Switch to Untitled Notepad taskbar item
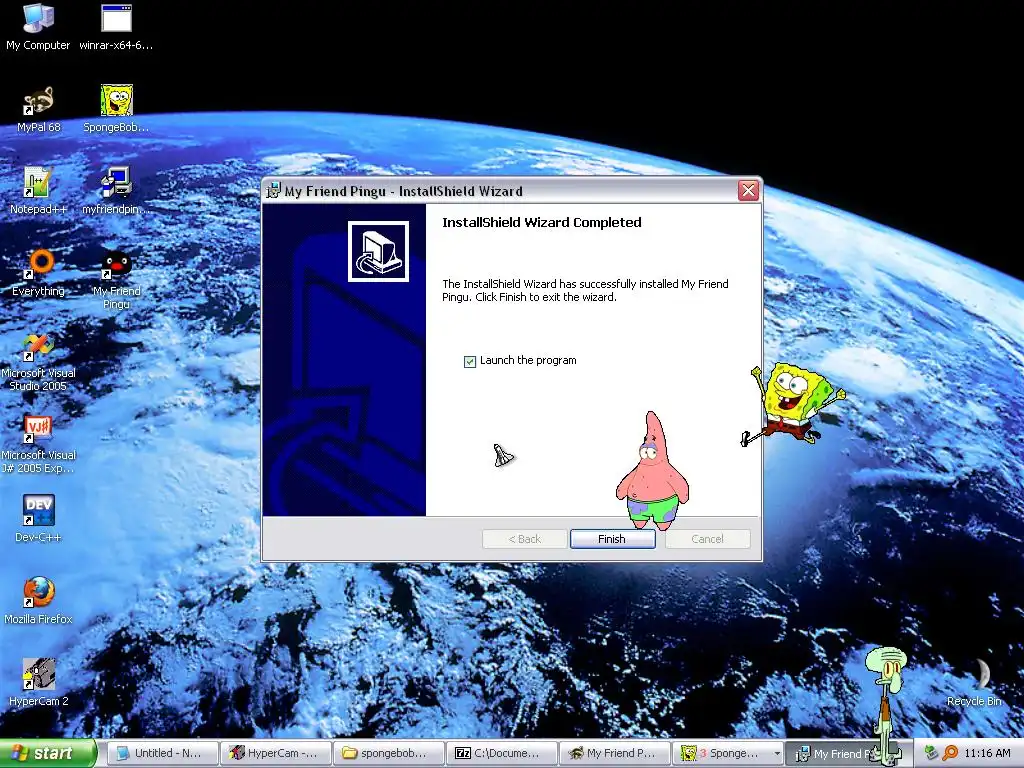The width and height of the screenshot is (1024, 768). 162,754
